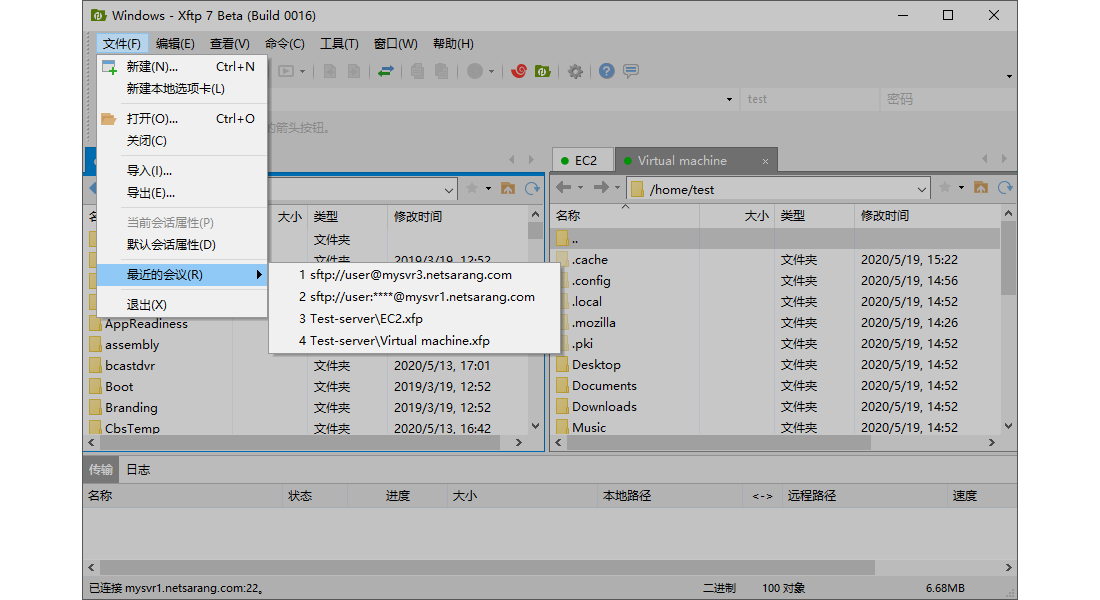This screenshot has width=1100, height=600.
Task: Sort remote files by 类型 column
Action: tap(814, 215)
